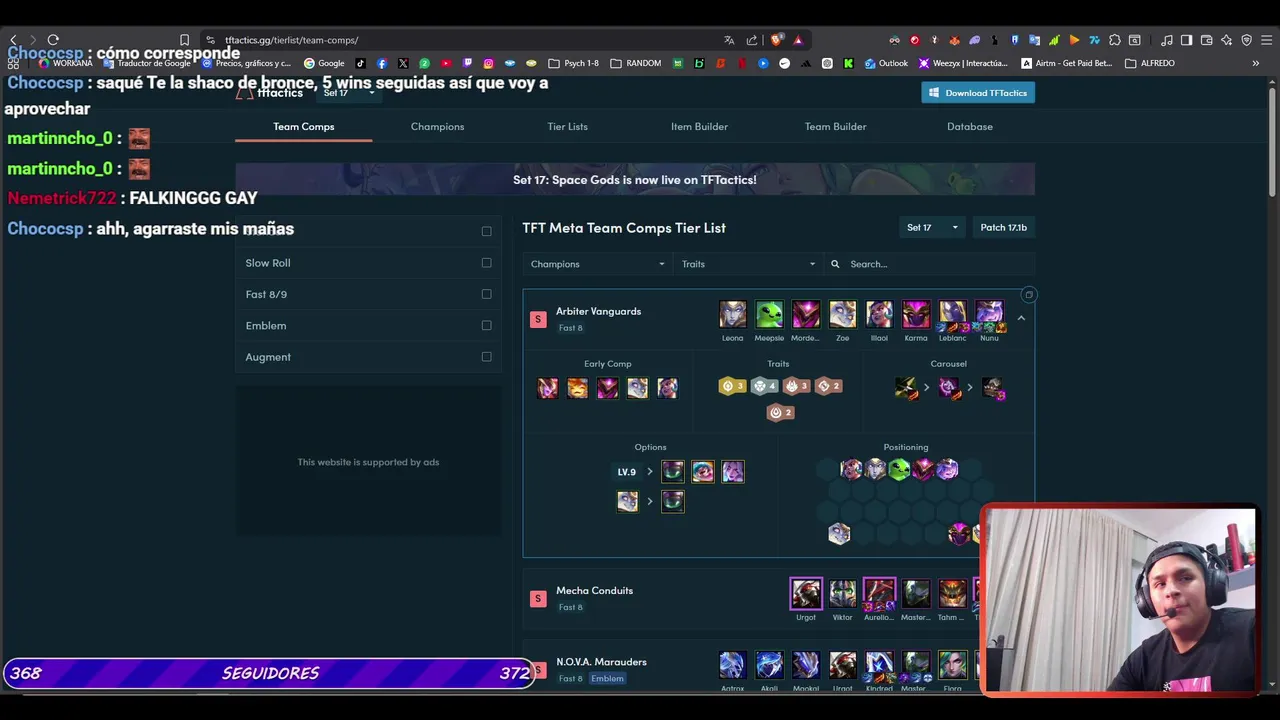The width and height of the screenshot is (1280, 720).
Task: Open the X bookmark icon in bookmarks bar
Action: coord(403,63)
